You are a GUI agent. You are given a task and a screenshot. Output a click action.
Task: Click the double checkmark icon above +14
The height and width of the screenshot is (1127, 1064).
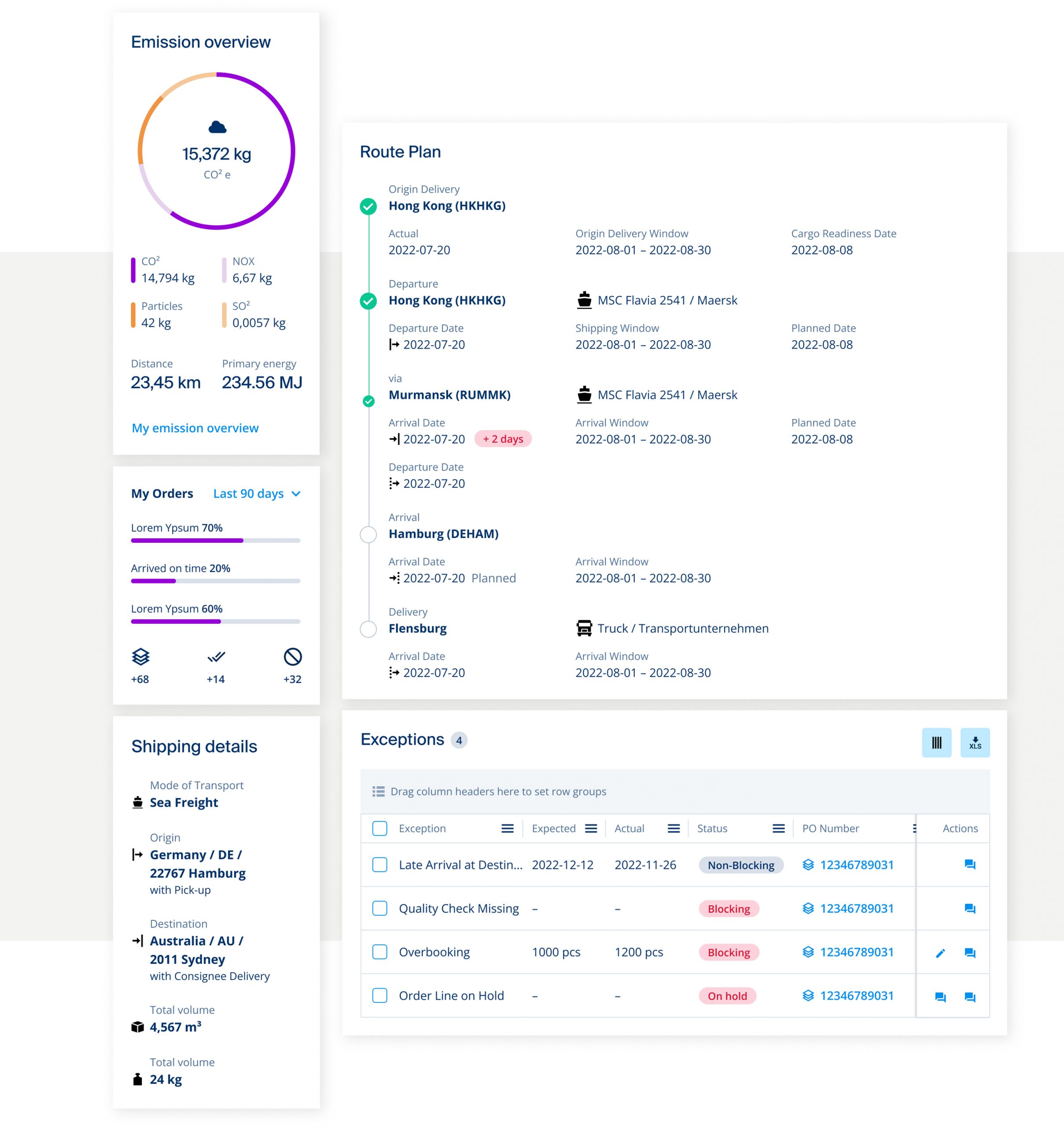[216, 657]
